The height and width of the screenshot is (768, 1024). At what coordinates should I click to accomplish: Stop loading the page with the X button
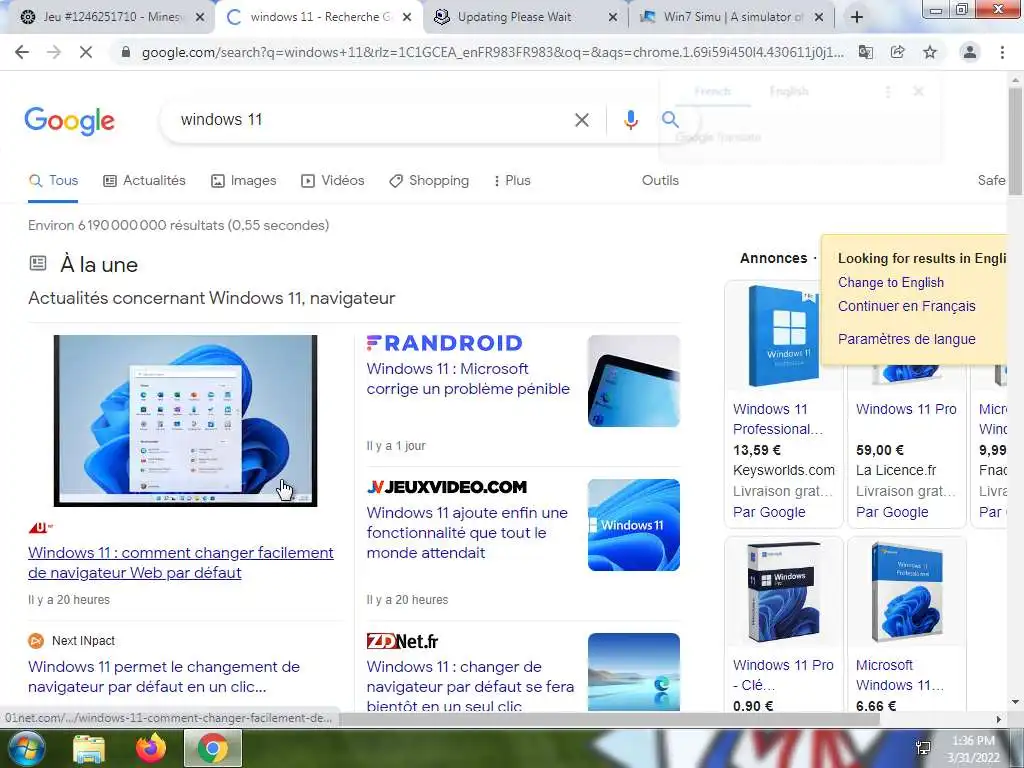(x=86, y=52)
